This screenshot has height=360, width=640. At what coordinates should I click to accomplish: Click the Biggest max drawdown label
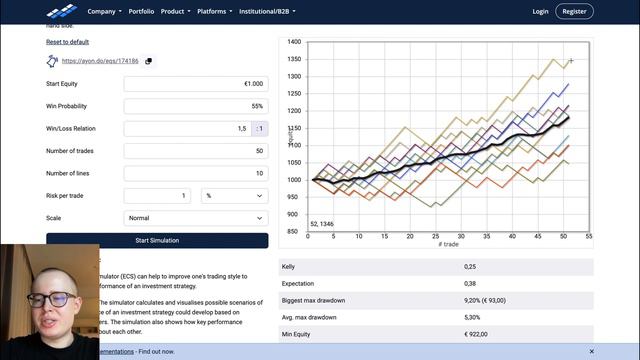click(313, 300)
